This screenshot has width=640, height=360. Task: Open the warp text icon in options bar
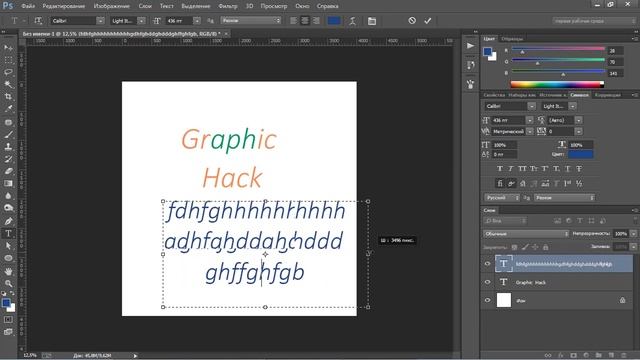pyautogui.click(x=352, y=20)
